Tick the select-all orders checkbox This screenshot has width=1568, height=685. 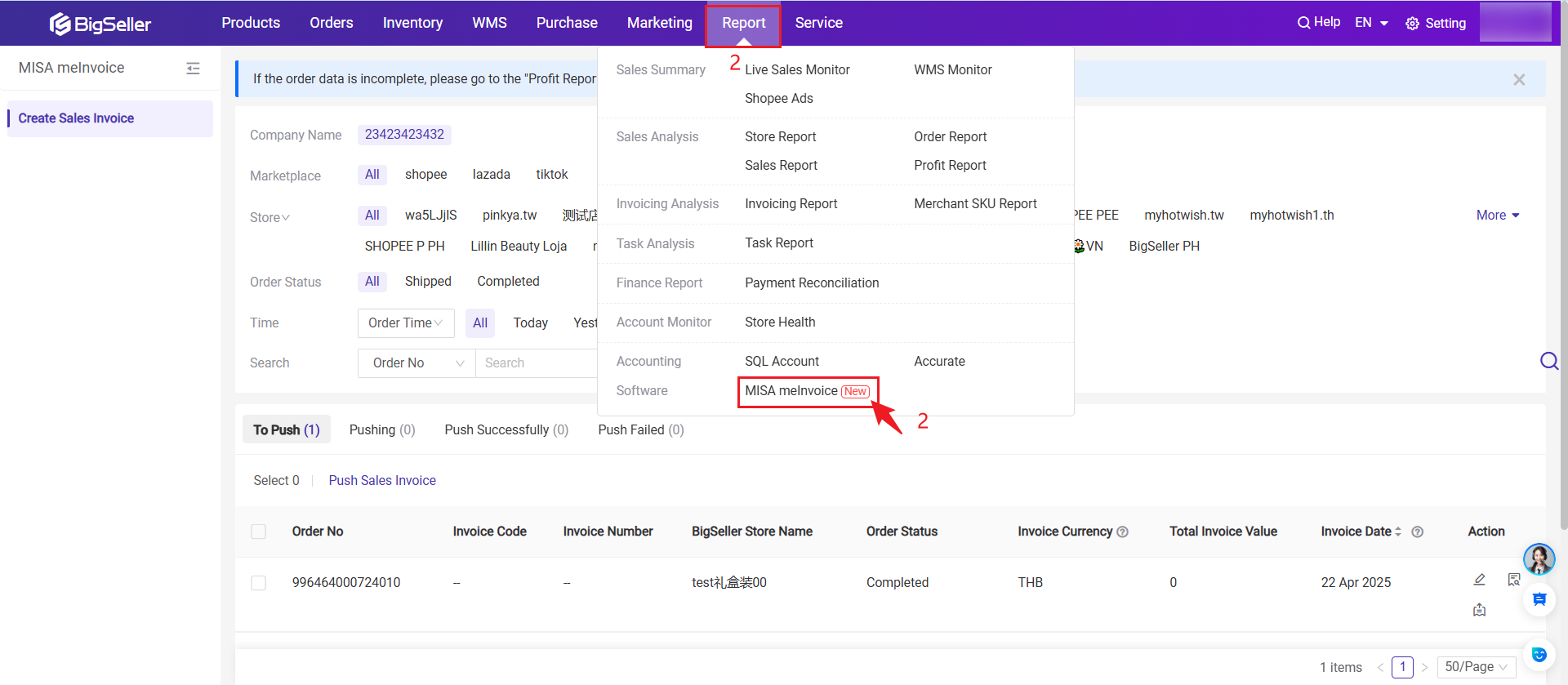(259, 532)
